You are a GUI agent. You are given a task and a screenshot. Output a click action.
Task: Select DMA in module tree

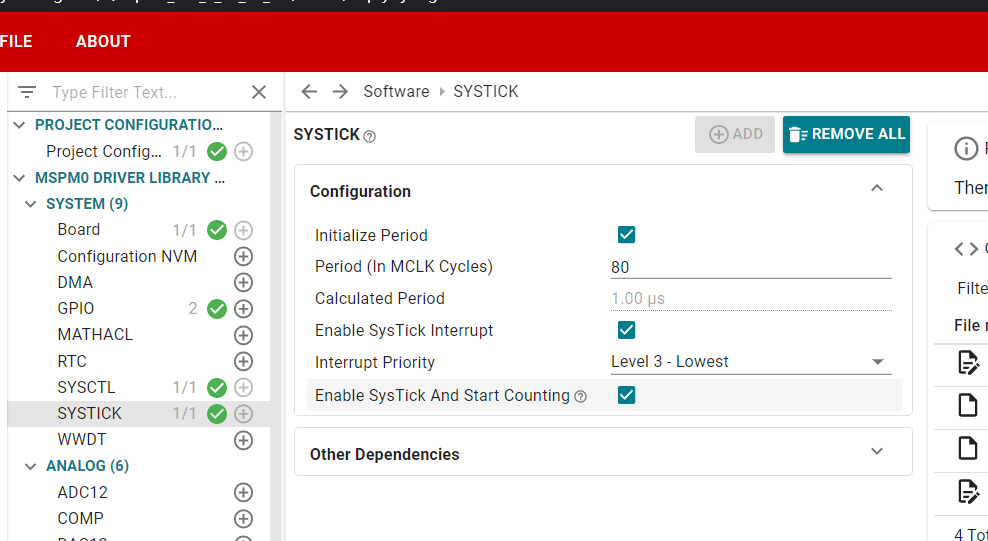pos(75,282)
